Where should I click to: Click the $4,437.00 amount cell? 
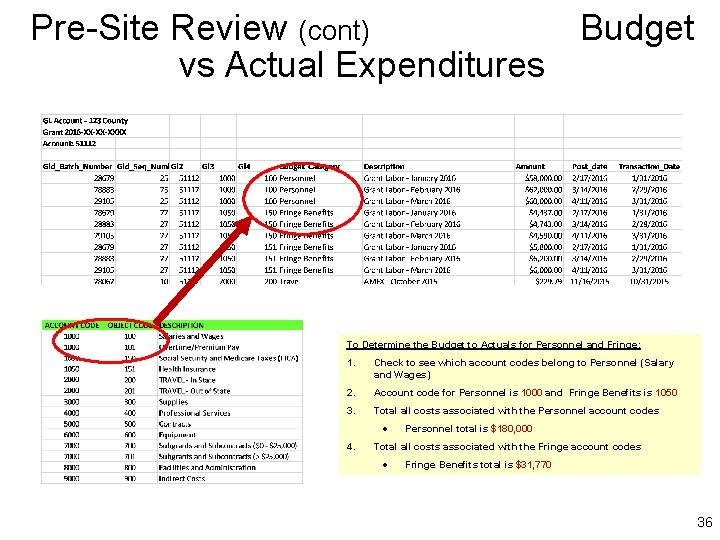pos(546,213)
